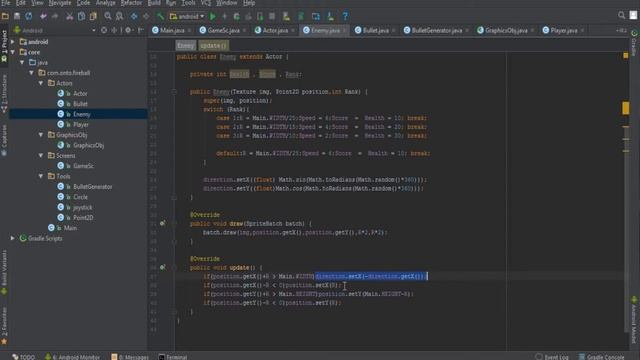Click the Redo toolbar icon
The height and width of the screenshot is (360, 640).
point(55,16)
